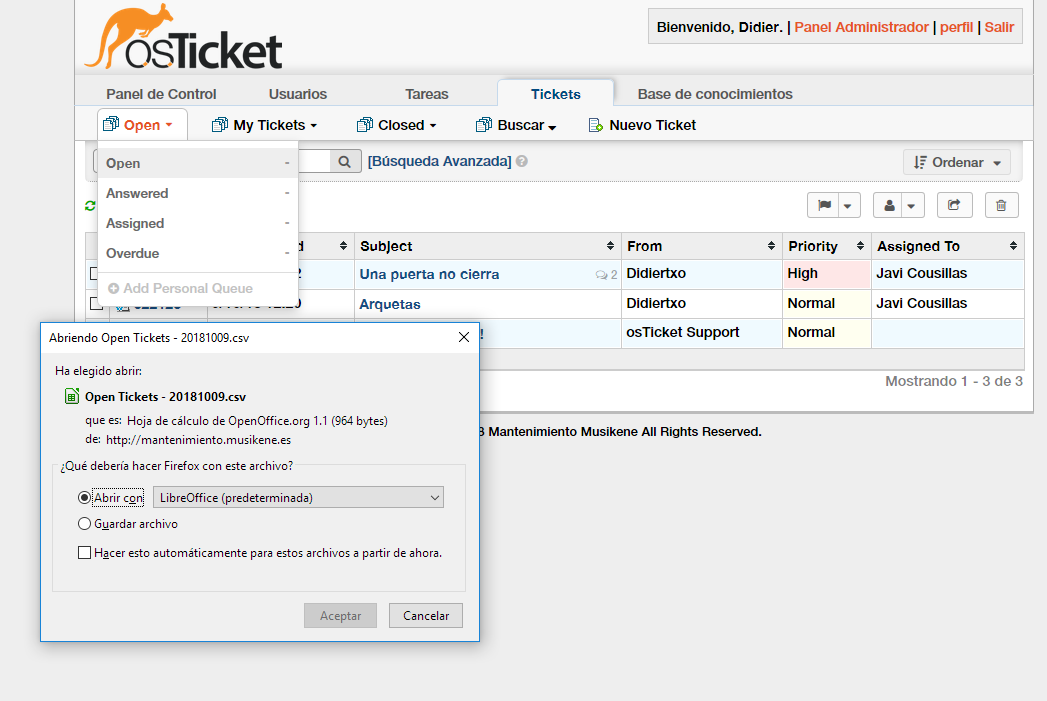
Task: Click the Cancelar button in the dialog
Action: (x=425, y=615)
